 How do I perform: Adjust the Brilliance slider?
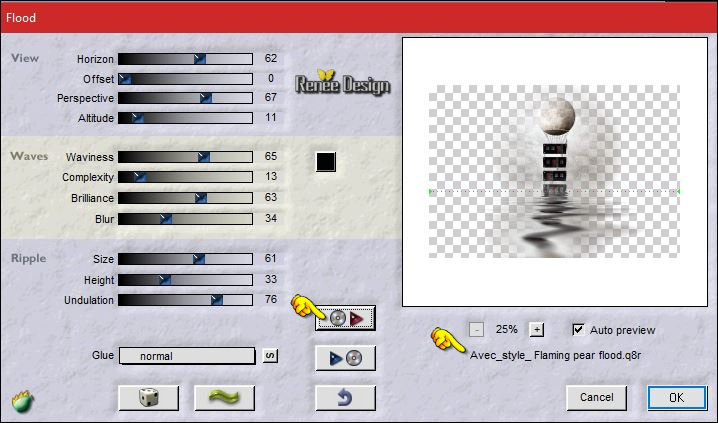click(185, 198)
